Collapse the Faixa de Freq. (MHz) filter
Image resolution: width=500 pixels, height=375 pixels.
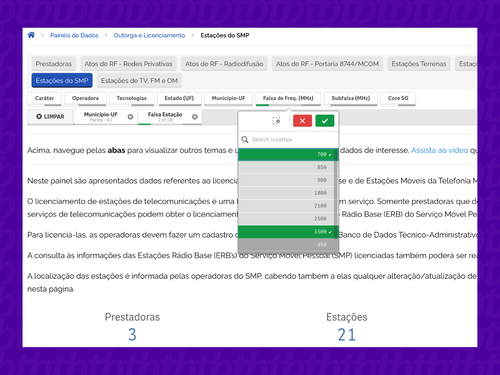288,99
